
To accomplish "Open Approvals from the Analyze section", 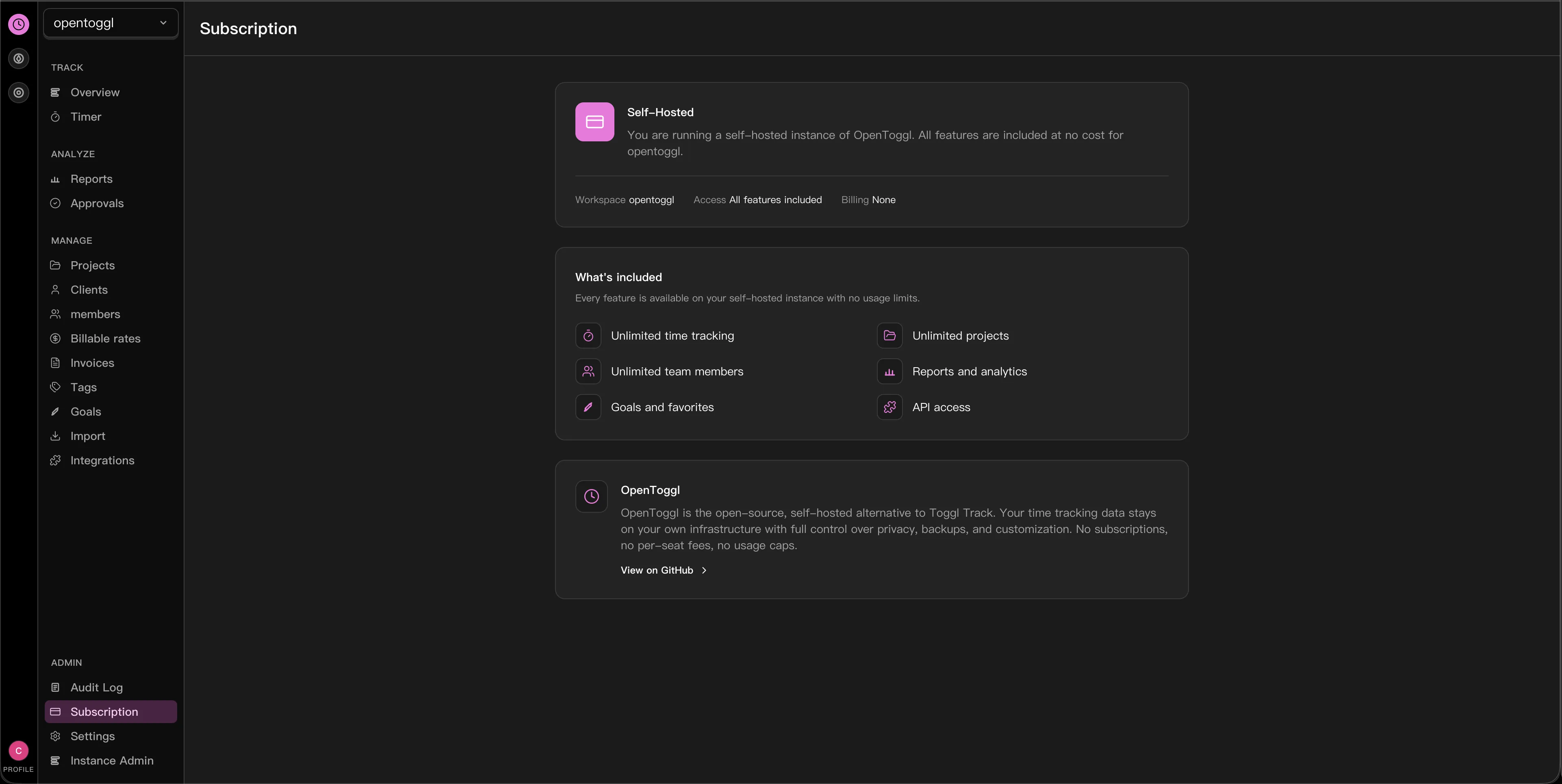I will pos(97,203).
